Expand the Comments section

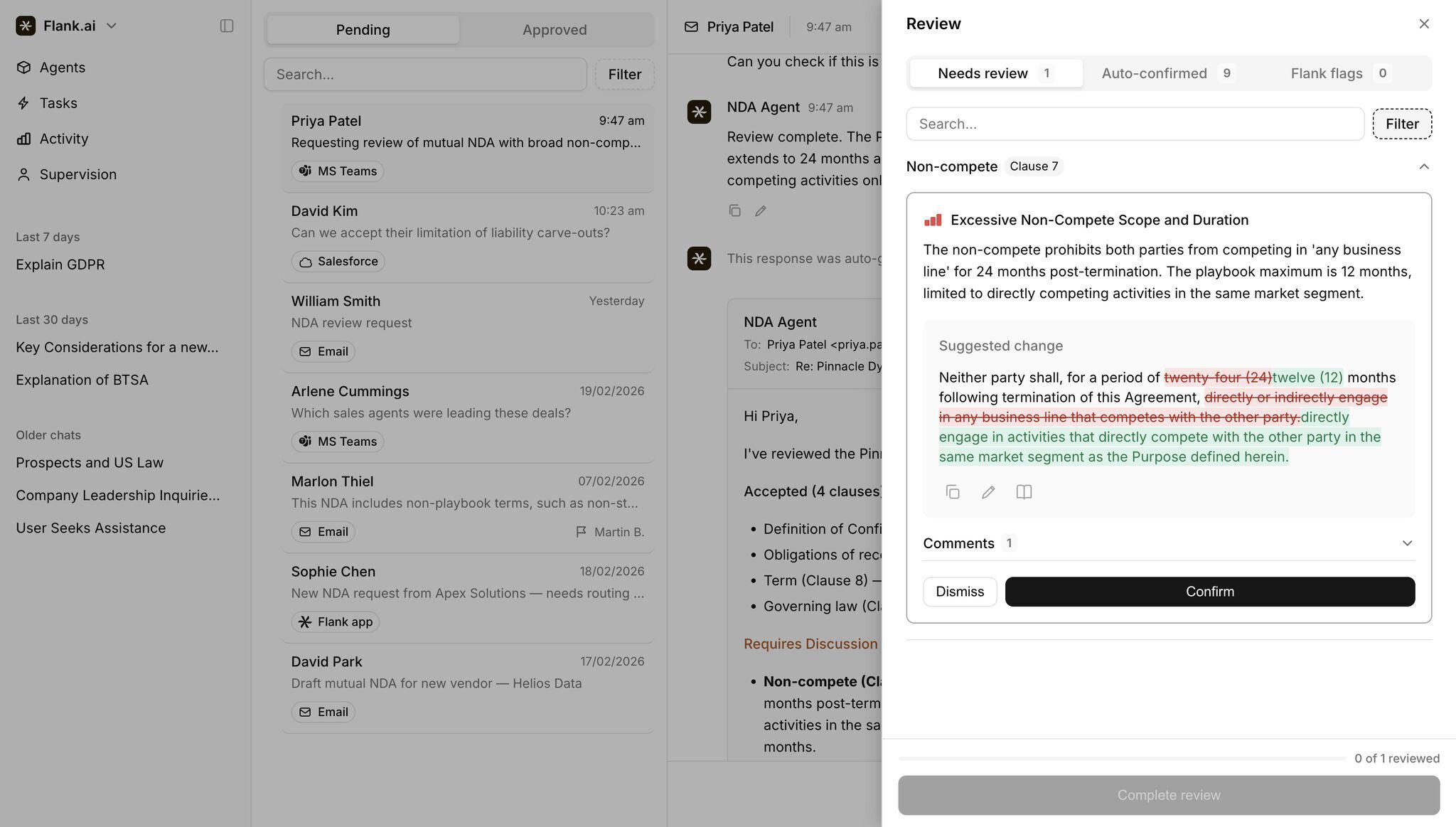point(1407,543)
